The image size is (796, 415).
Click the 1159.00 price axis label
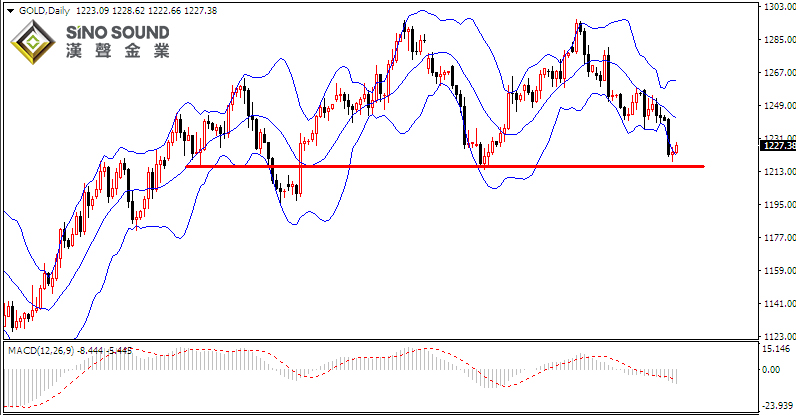click(x=779, y=271)
